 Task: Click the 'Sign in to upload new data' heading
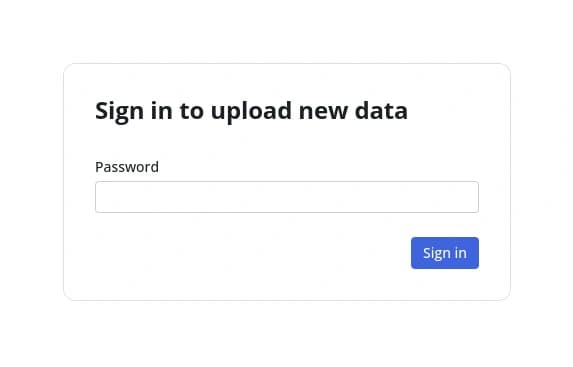tap(251, 111)
